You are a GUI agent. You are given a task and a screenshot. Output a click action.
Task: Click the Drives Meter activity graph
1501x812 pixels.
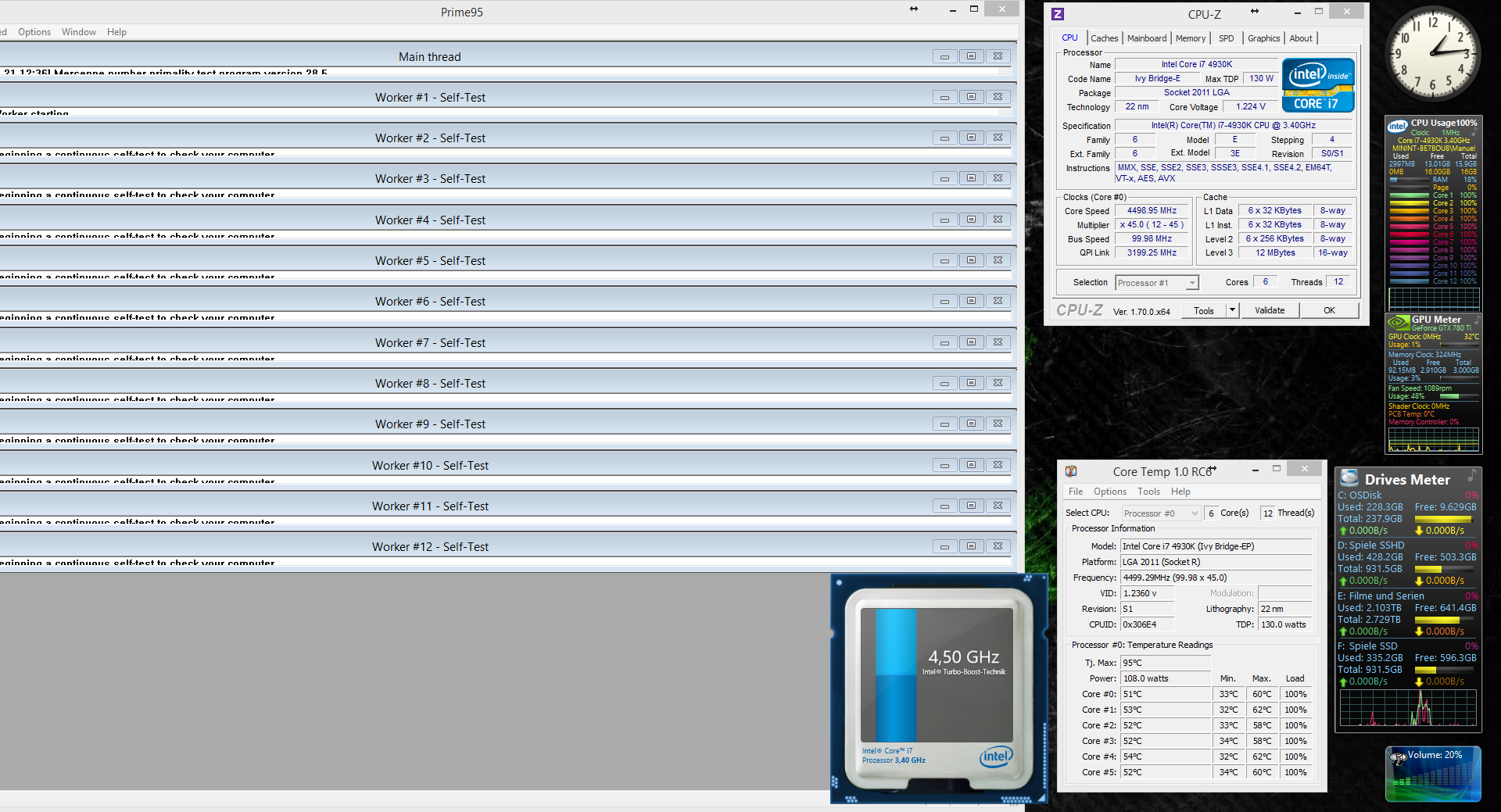point(1408,707)
